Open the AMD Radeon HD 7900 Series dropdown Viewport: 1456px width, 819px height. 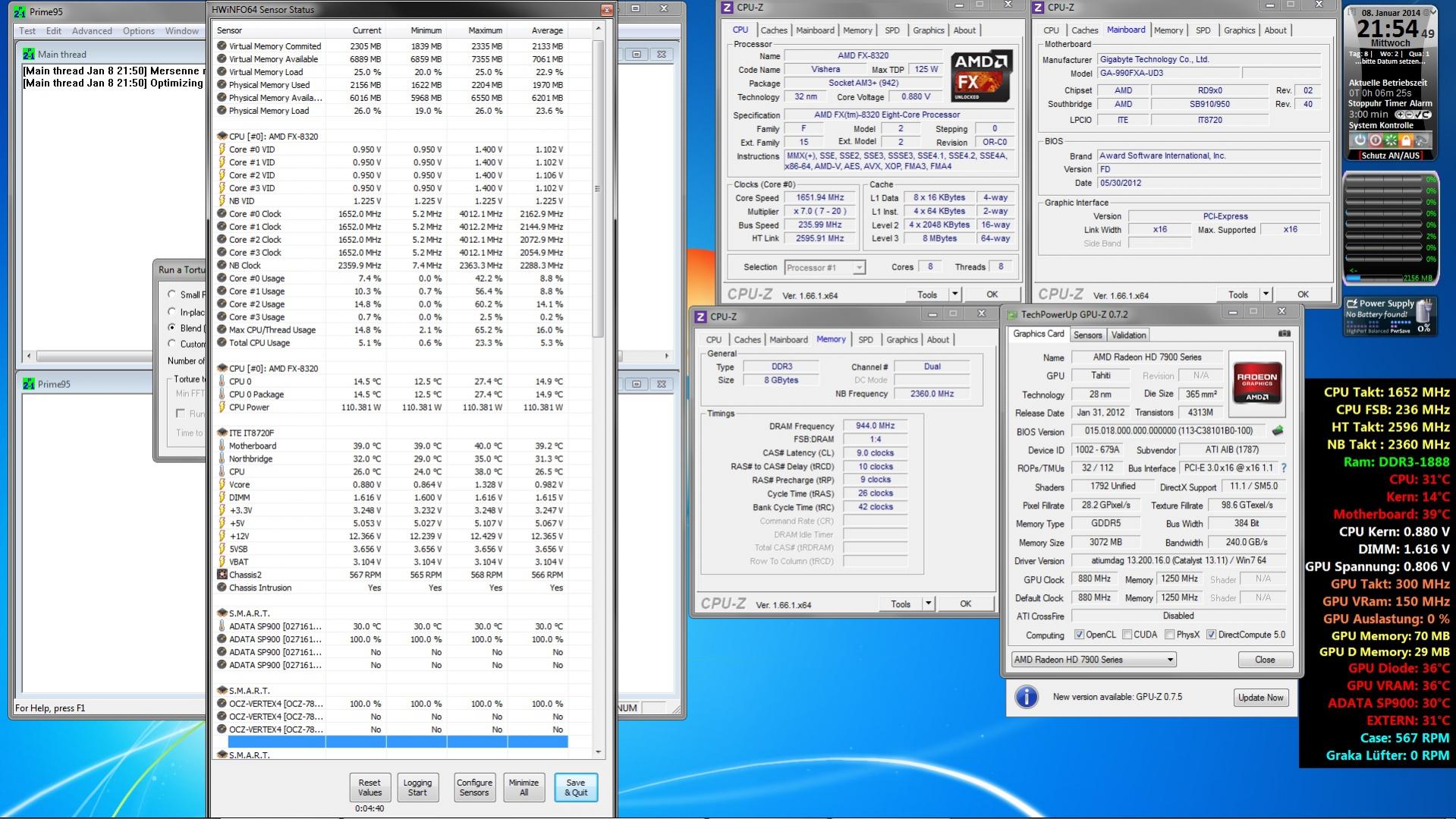[1094, 660]
